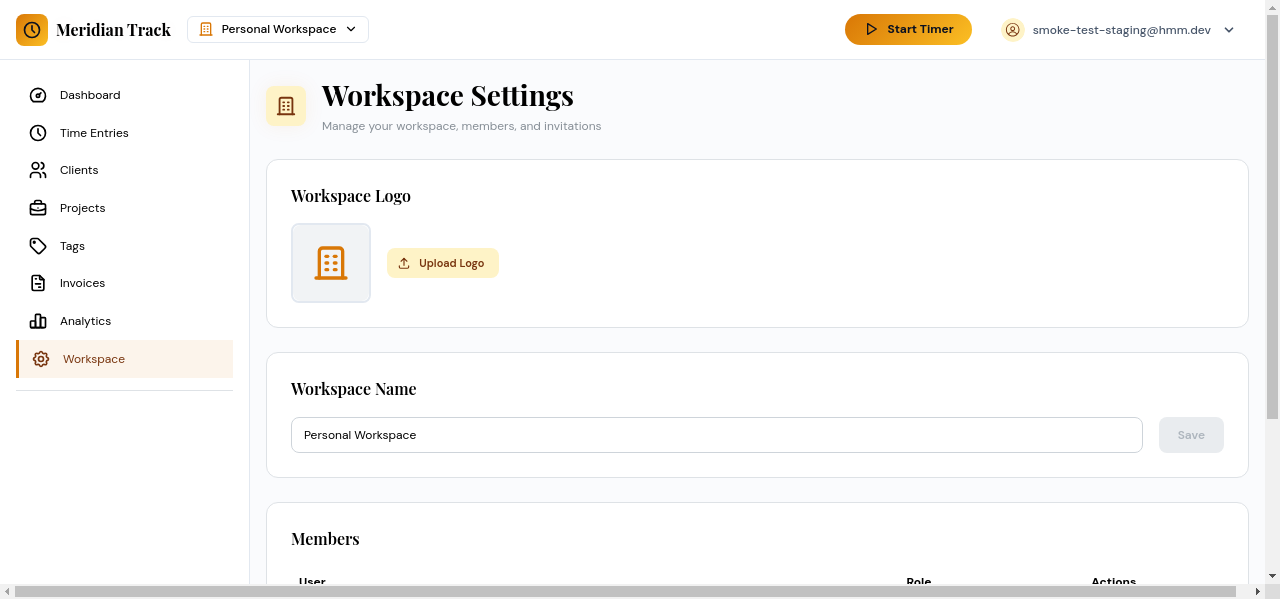Click the chevron next to Personal Workspace

click(x=351, y=29)
